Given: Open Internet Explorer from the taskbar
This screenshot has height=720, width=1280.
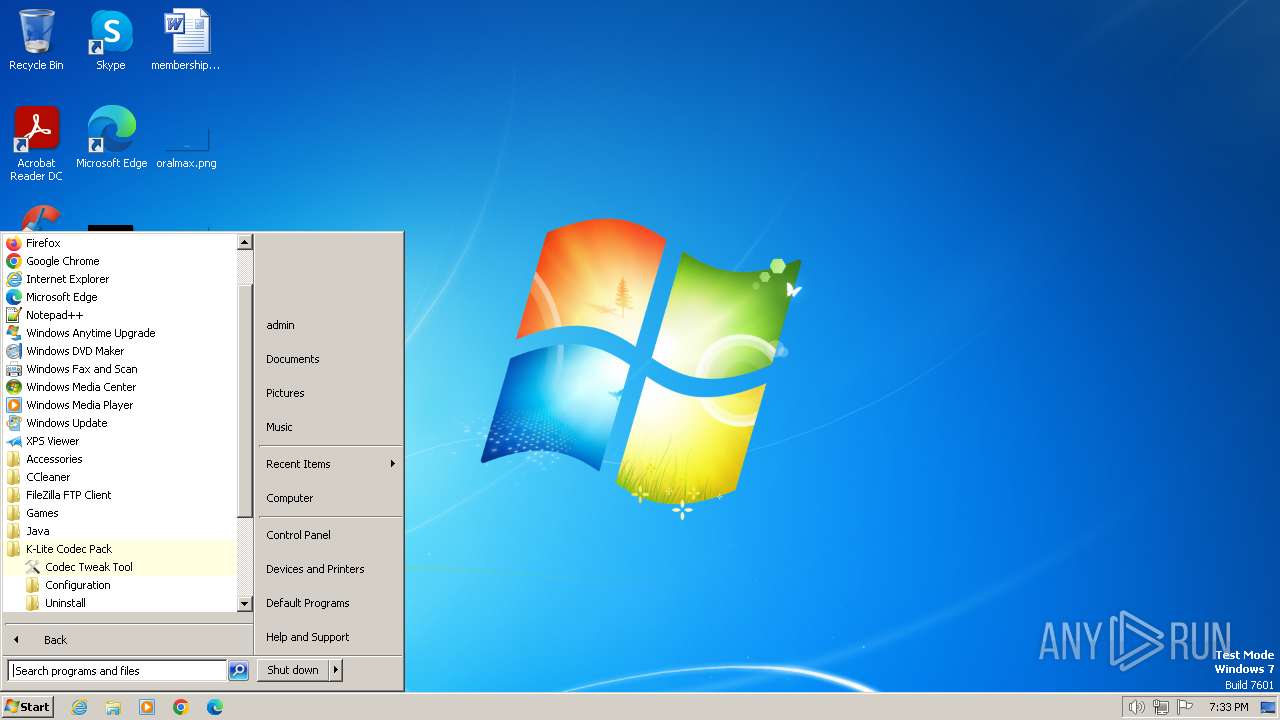Looking at the screenshot, I should [x=79, y=707].
